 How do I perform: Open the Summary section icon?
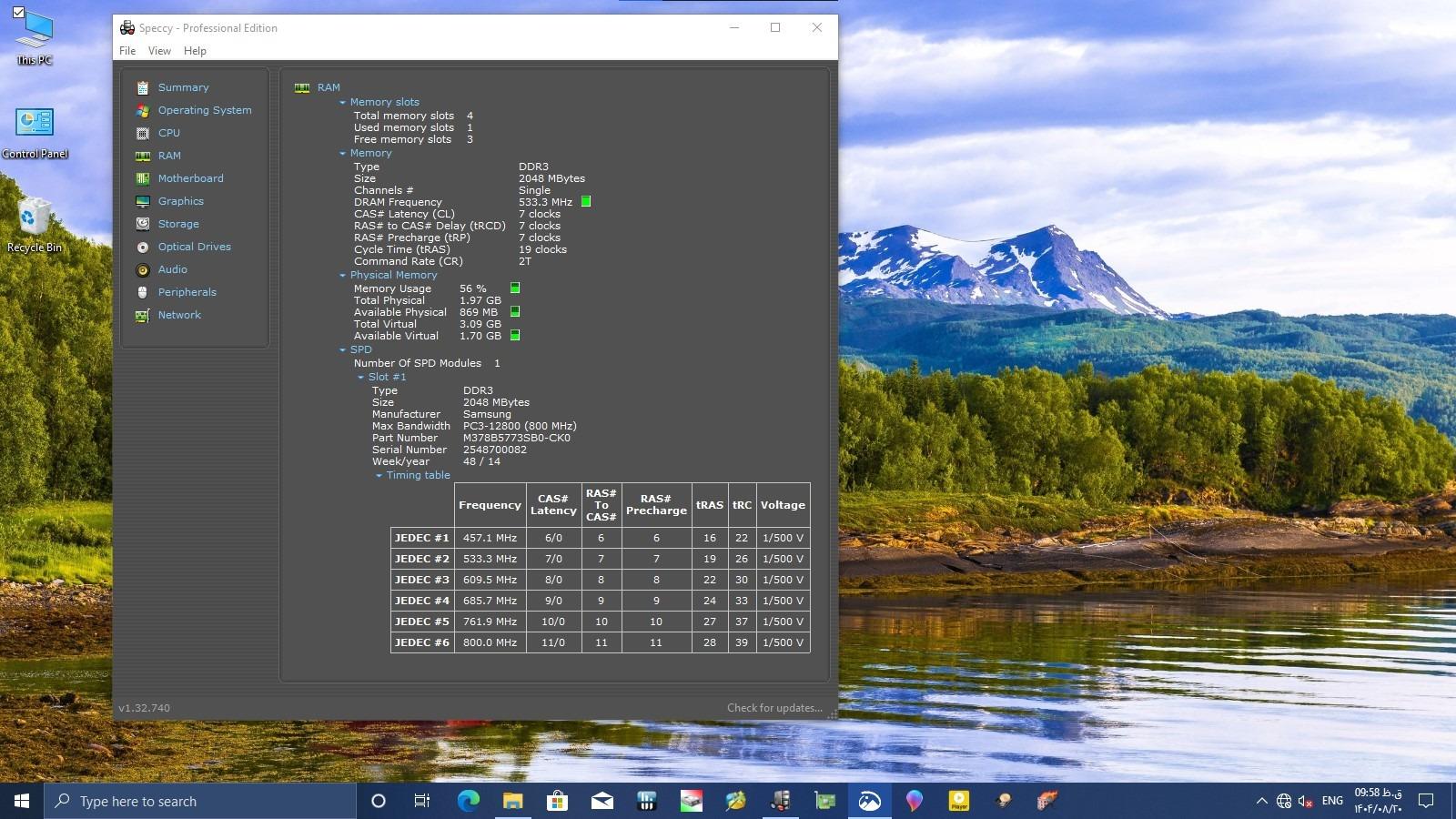143,88
